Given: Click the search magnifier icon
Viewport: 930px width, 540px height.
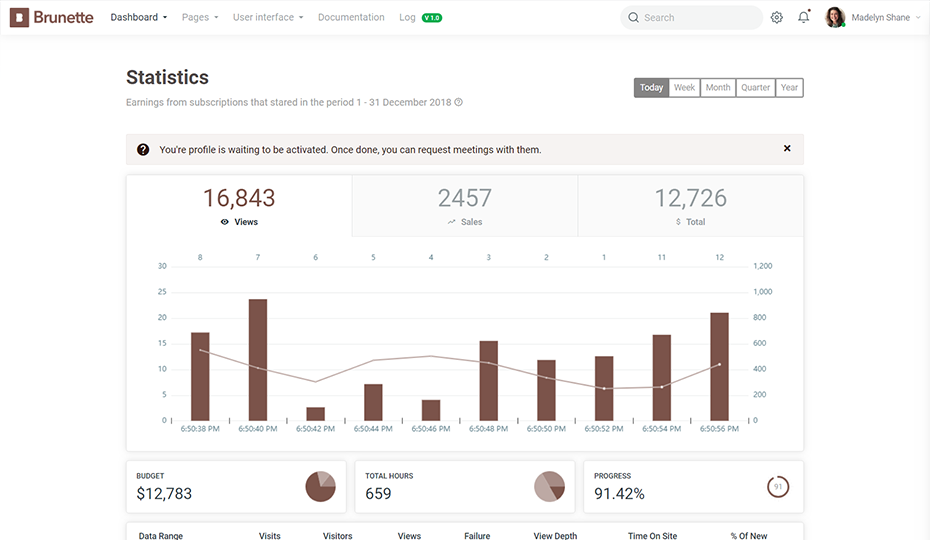Looking at the screenshot, I should pyautogui.click(x=633, y=18).
